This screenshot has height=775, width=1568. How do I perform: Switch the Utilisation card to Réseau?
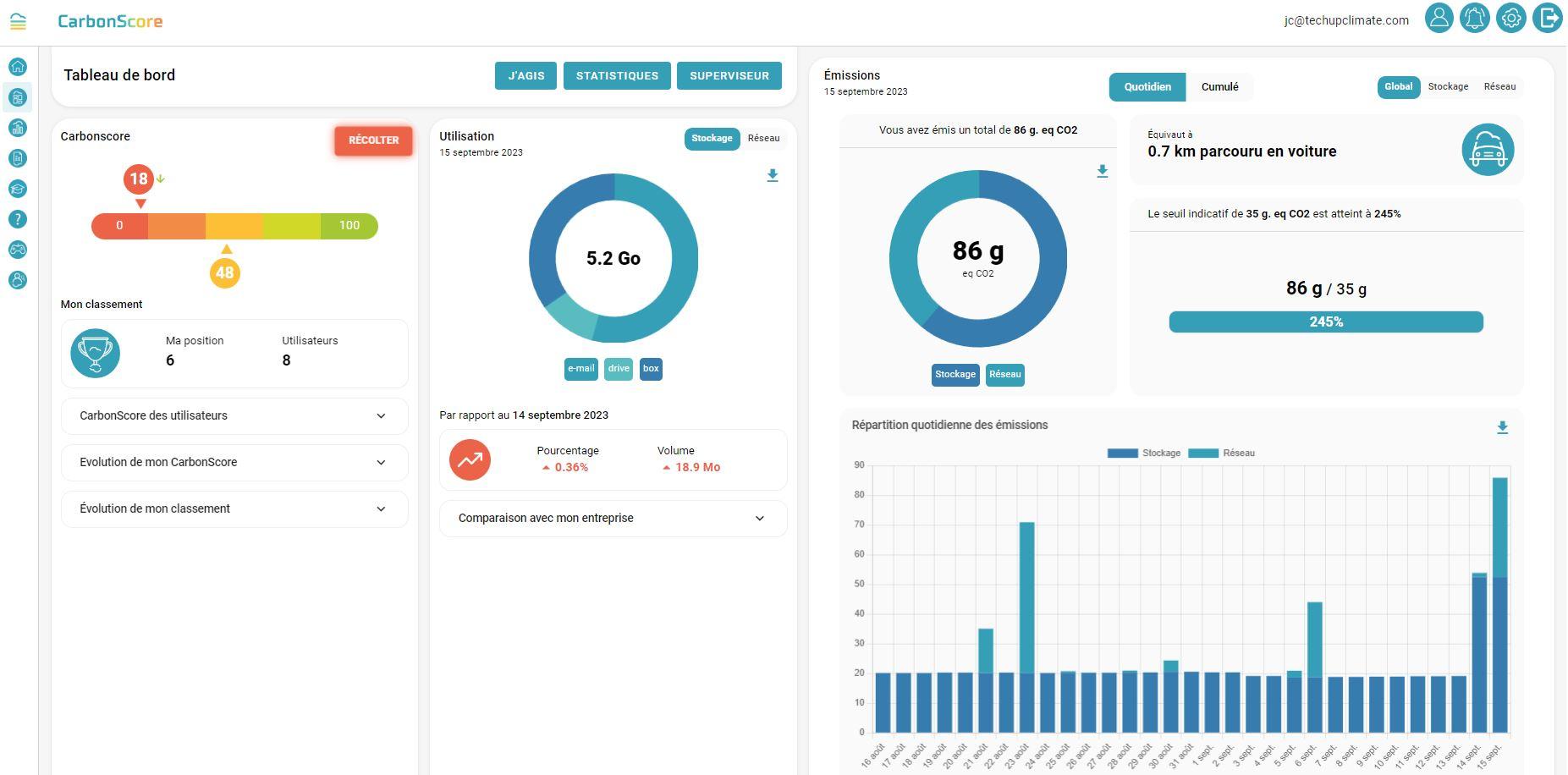point(763,139)
